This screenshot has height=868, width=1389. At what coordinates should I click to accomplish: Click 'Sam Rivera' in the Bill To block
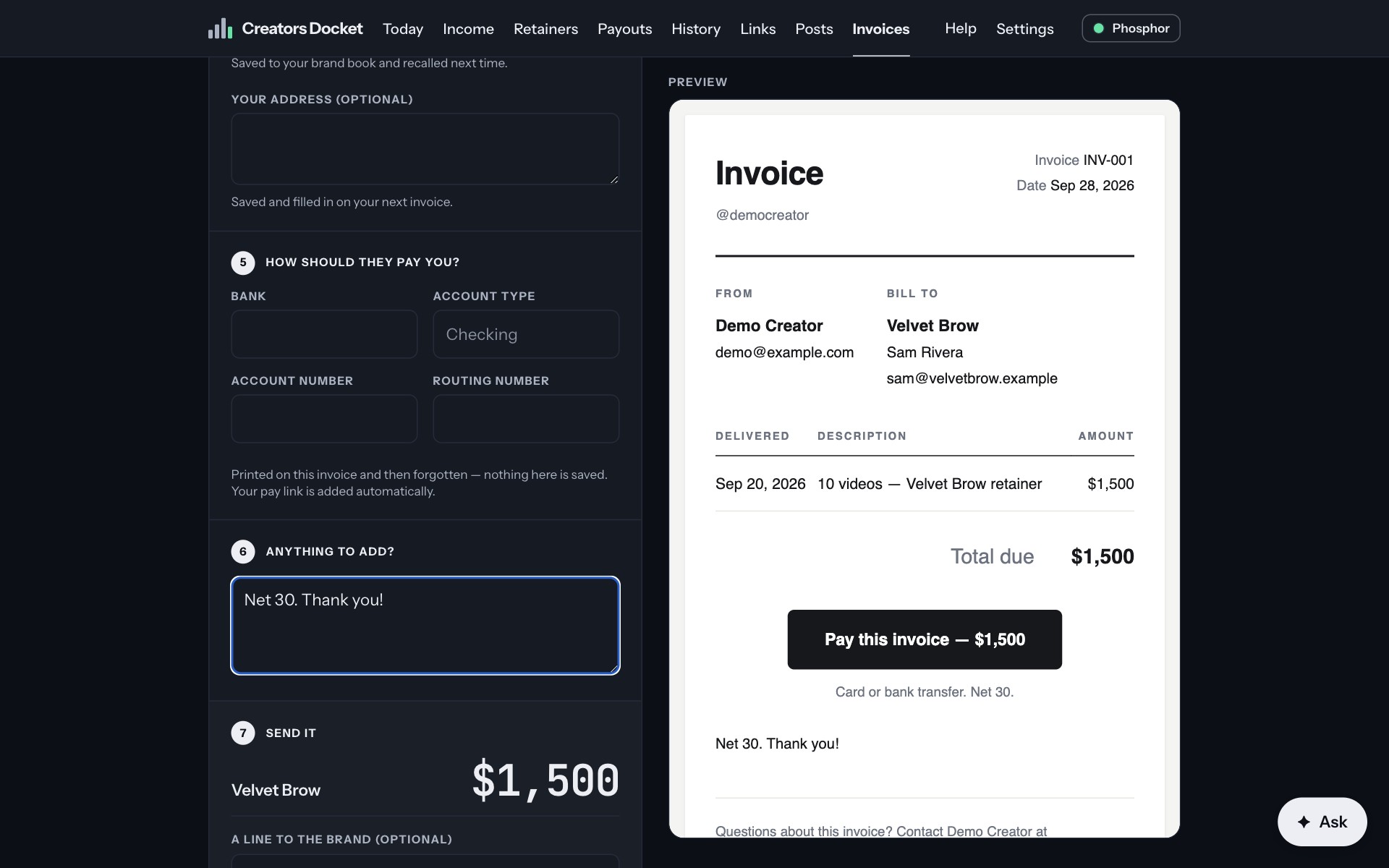click(925, 352)
